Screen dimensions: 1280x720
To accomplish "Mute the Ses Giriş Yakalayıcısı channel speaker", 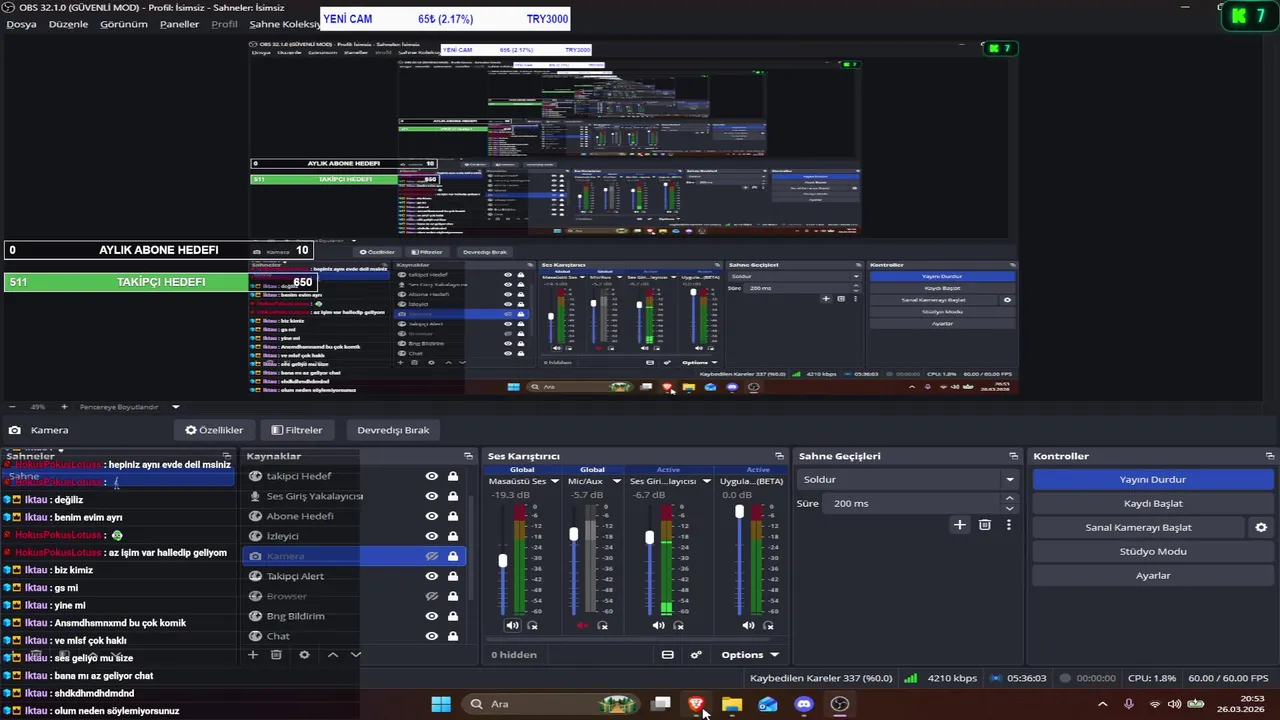I will 658,626.
